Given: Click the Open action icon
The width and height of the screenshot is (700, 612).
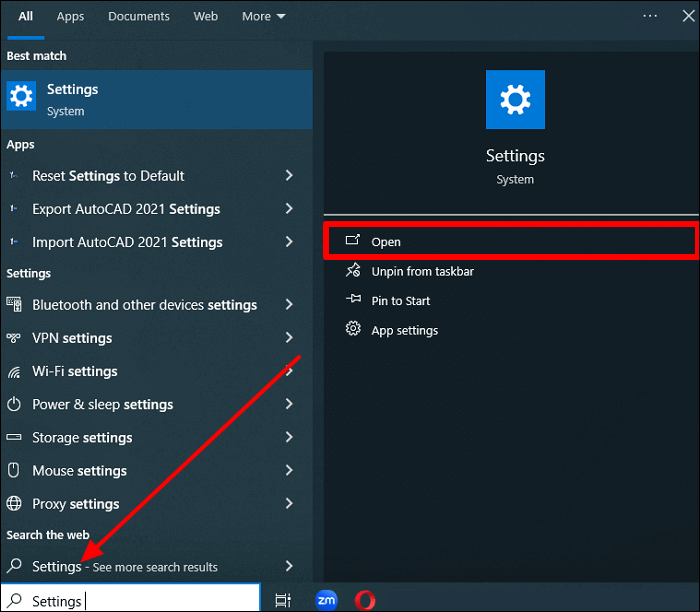Looking at the screenshot, I should [x=353, y=240].
